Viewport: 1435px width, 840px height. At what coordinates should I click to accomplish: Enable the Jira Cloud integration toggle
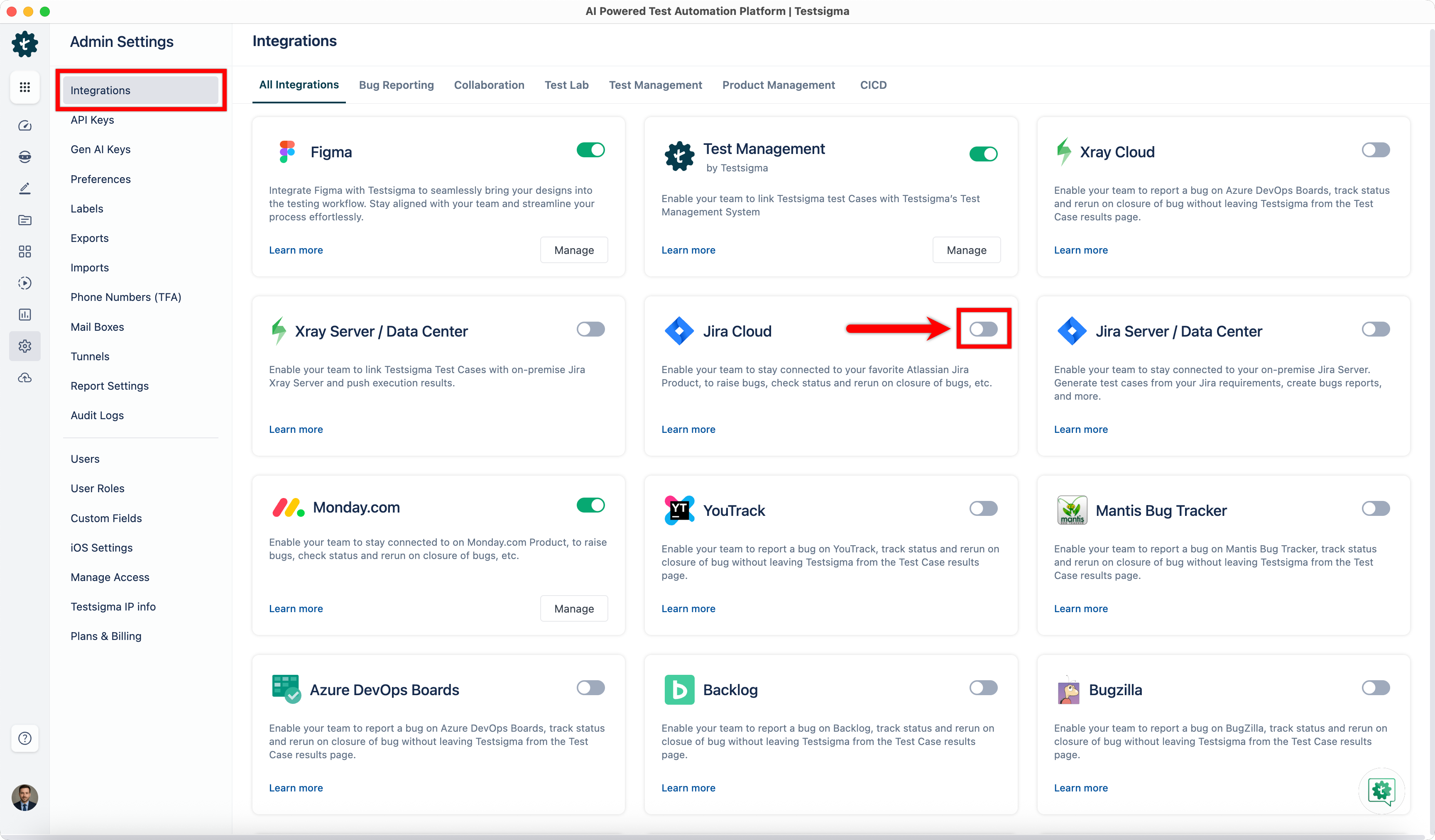click(x=983, y=329)
